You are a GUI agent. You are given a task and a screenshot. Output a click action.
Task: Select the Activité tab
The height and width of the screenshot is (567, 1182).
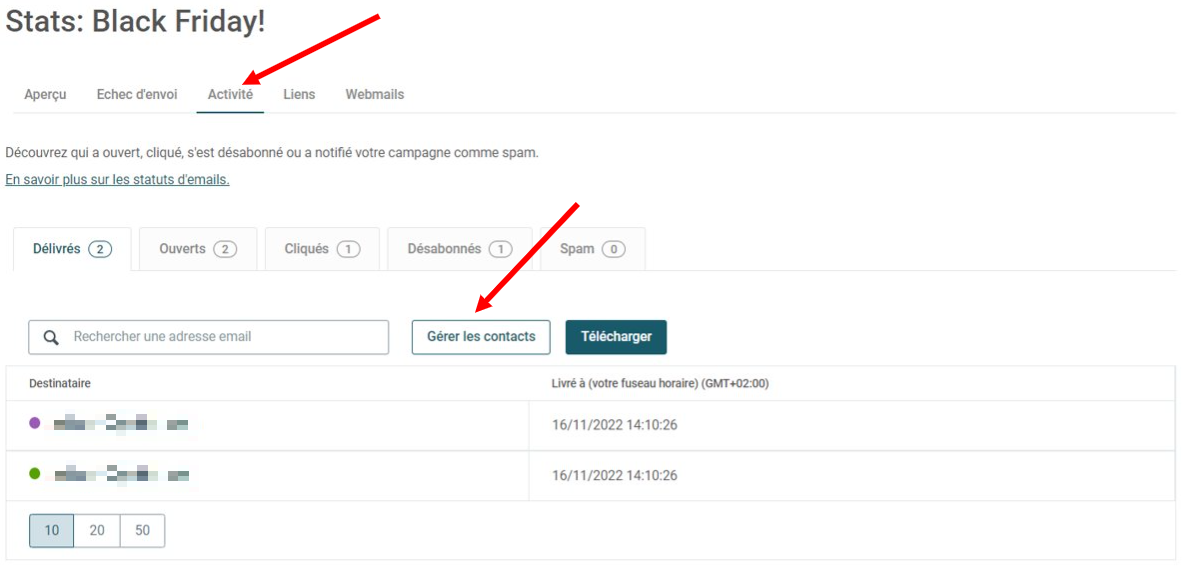[230, 95]
